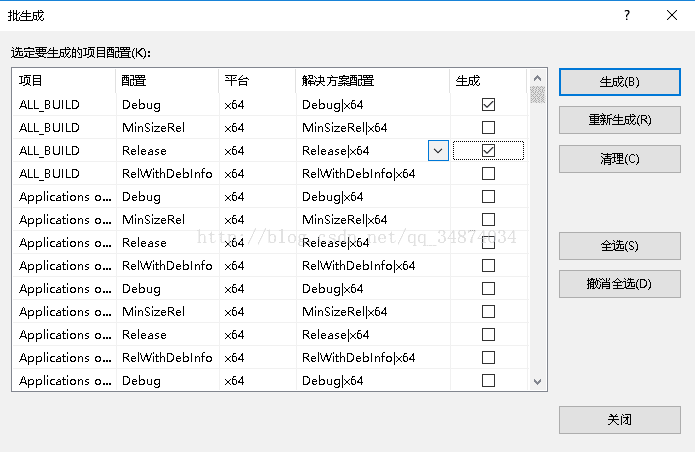Enable build for ALL_BUILD RelWithDebInfo
Screen dimensions: 695x452
click(x=488, y=174)
